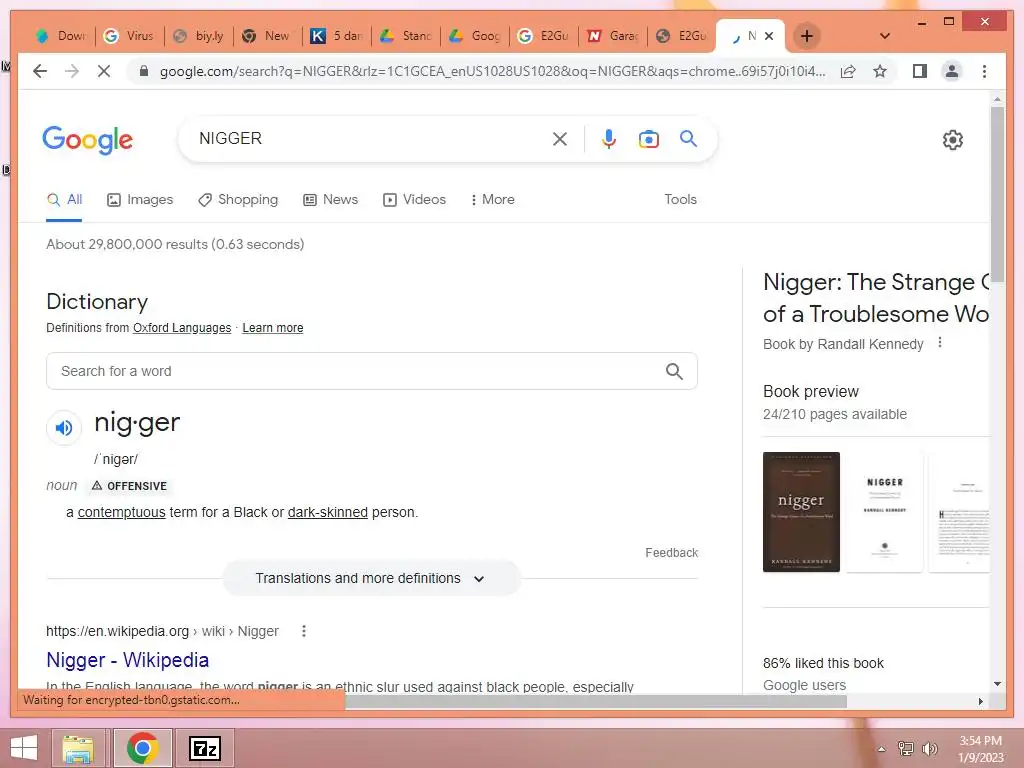Viewport: 1024px width, 768px height.
Task: Switch to the Virus browser tab
Action: click(130, 36)
